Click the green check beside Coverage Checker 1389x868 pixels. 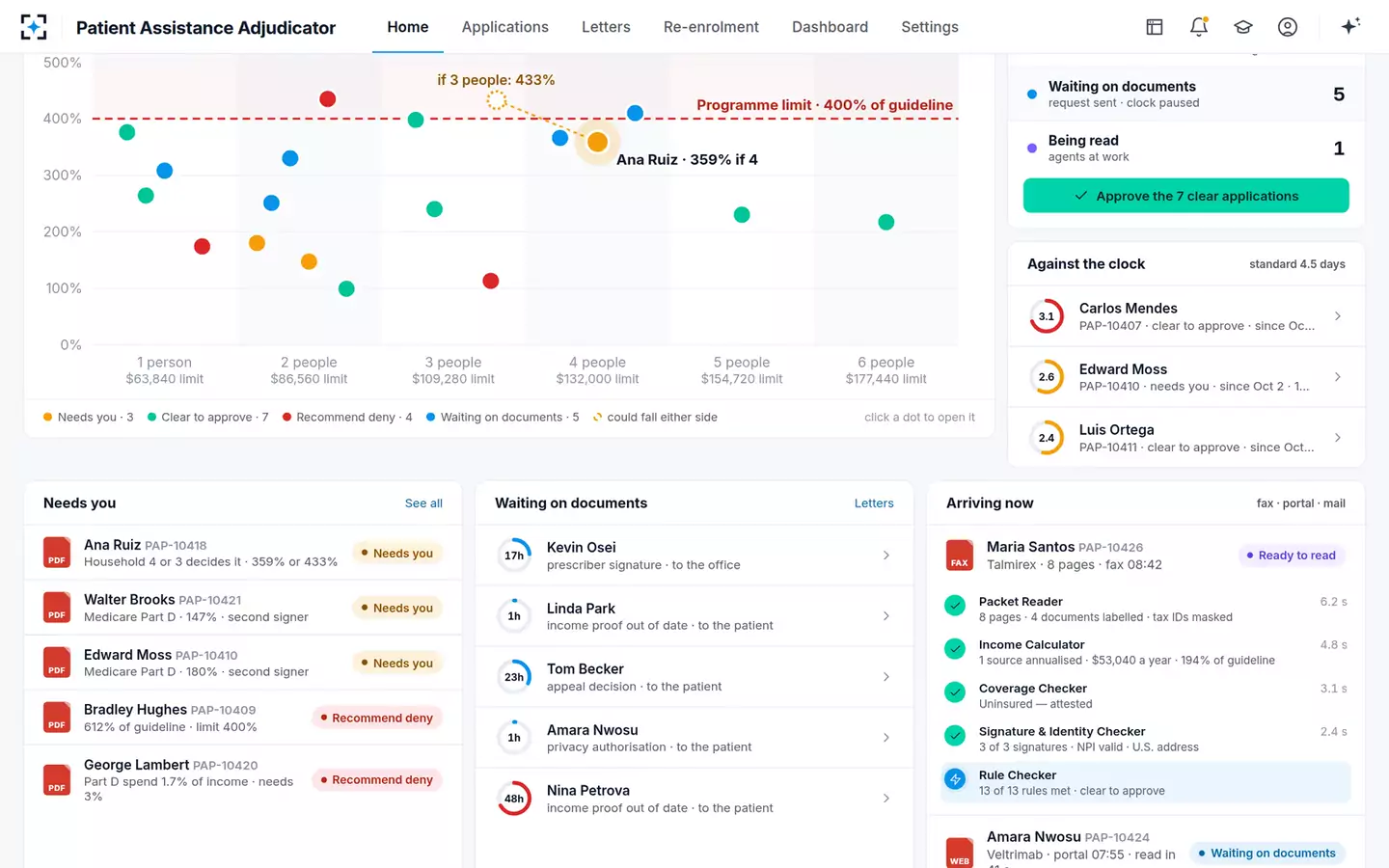tap(955, 692)
